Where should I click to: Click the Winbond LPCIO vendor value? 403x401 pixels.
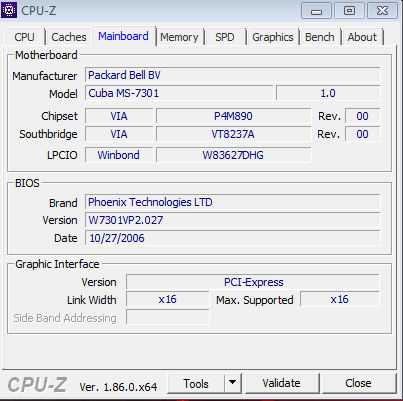119,155
